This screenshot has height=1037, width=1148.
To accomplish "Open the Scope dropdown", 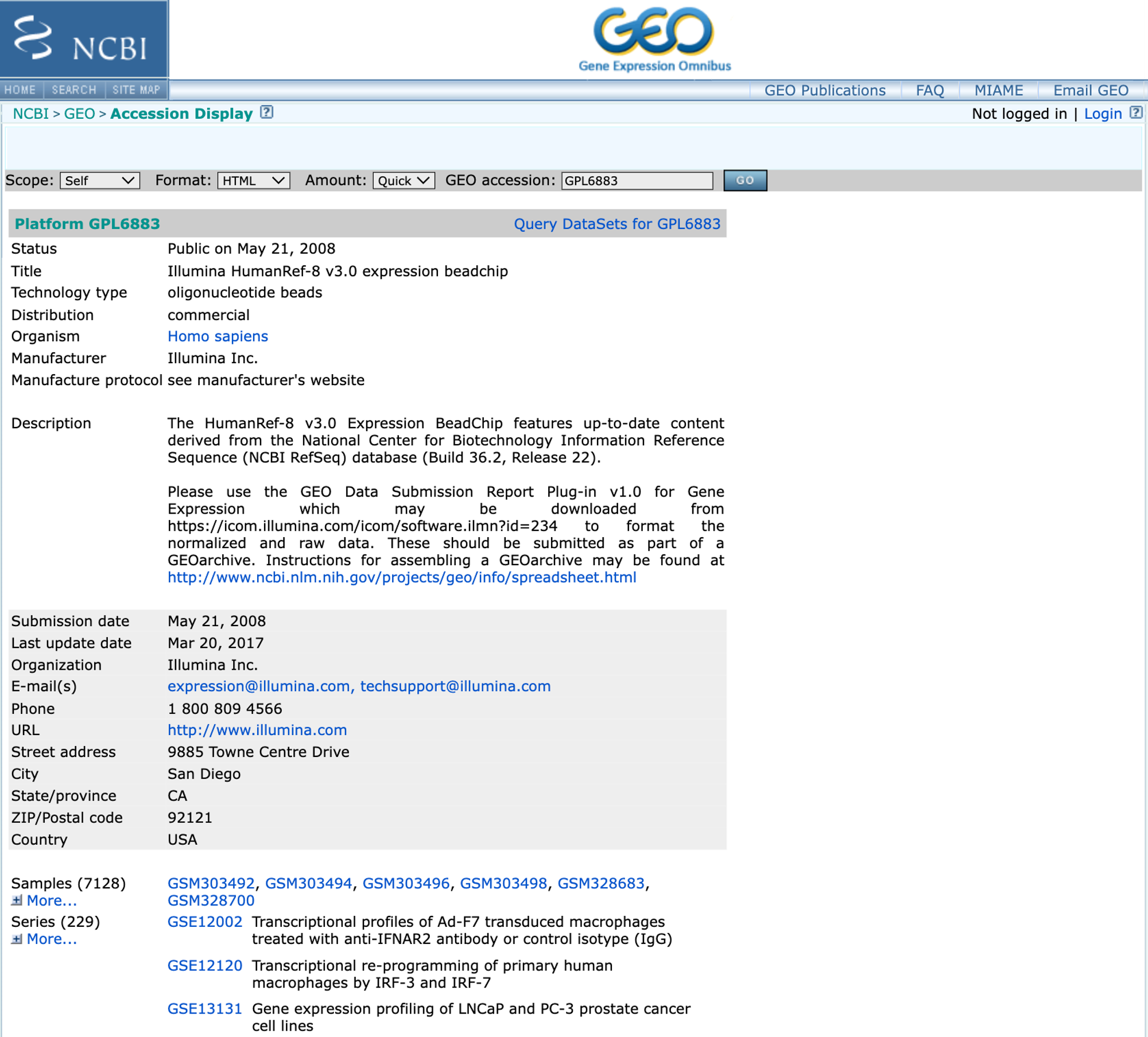I will [100, 181].
